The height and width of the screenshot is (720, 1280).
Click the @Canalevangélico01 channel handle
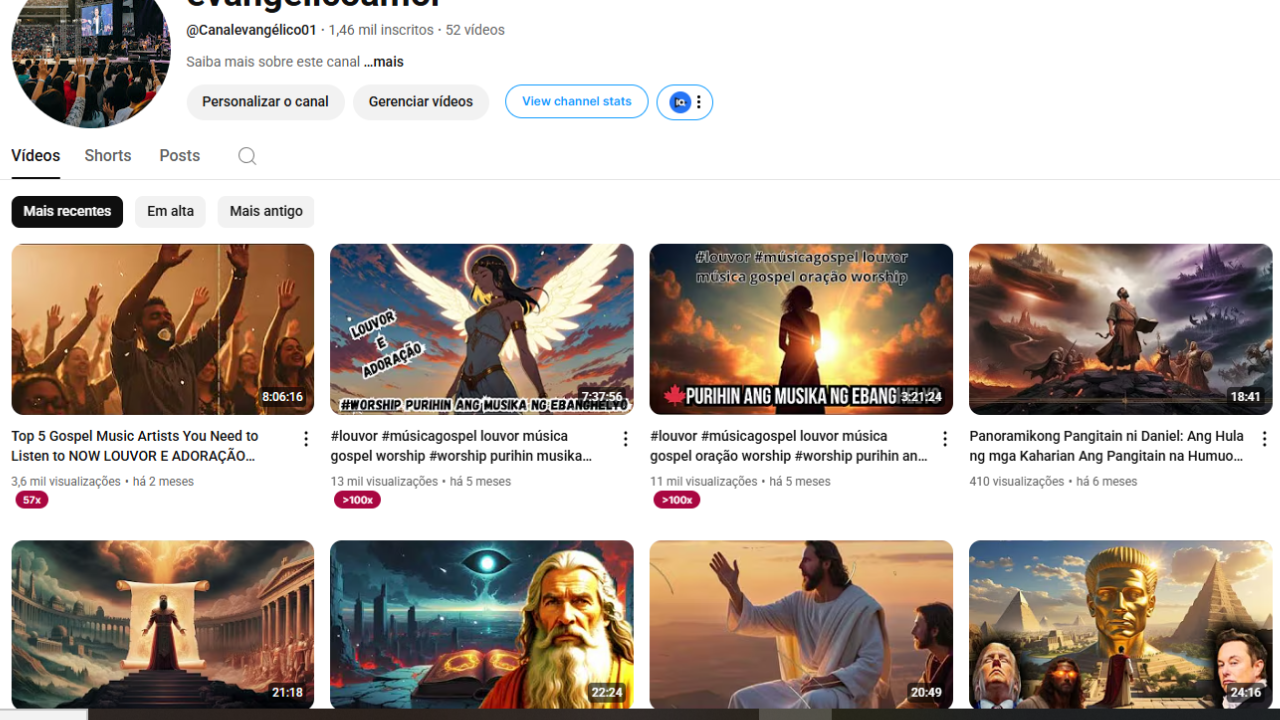coord(251,30)
